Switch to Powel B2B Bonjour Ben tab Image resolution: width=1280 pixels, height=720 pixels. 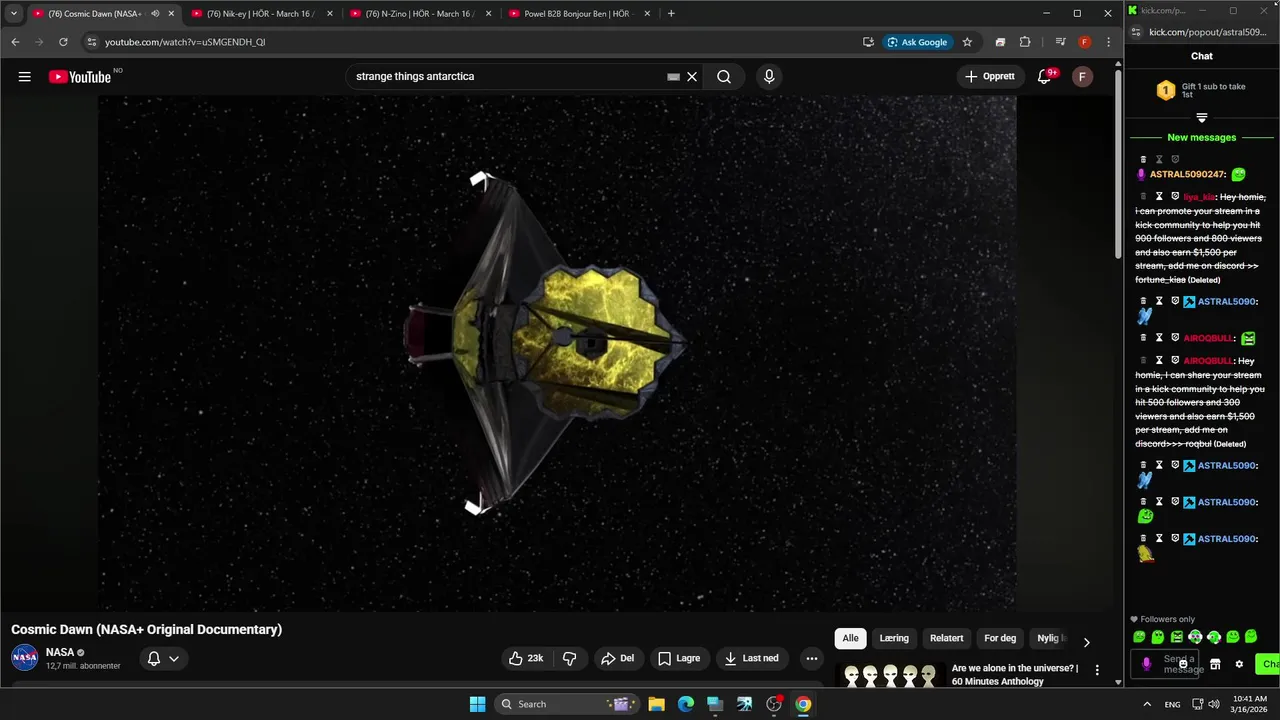577,14
